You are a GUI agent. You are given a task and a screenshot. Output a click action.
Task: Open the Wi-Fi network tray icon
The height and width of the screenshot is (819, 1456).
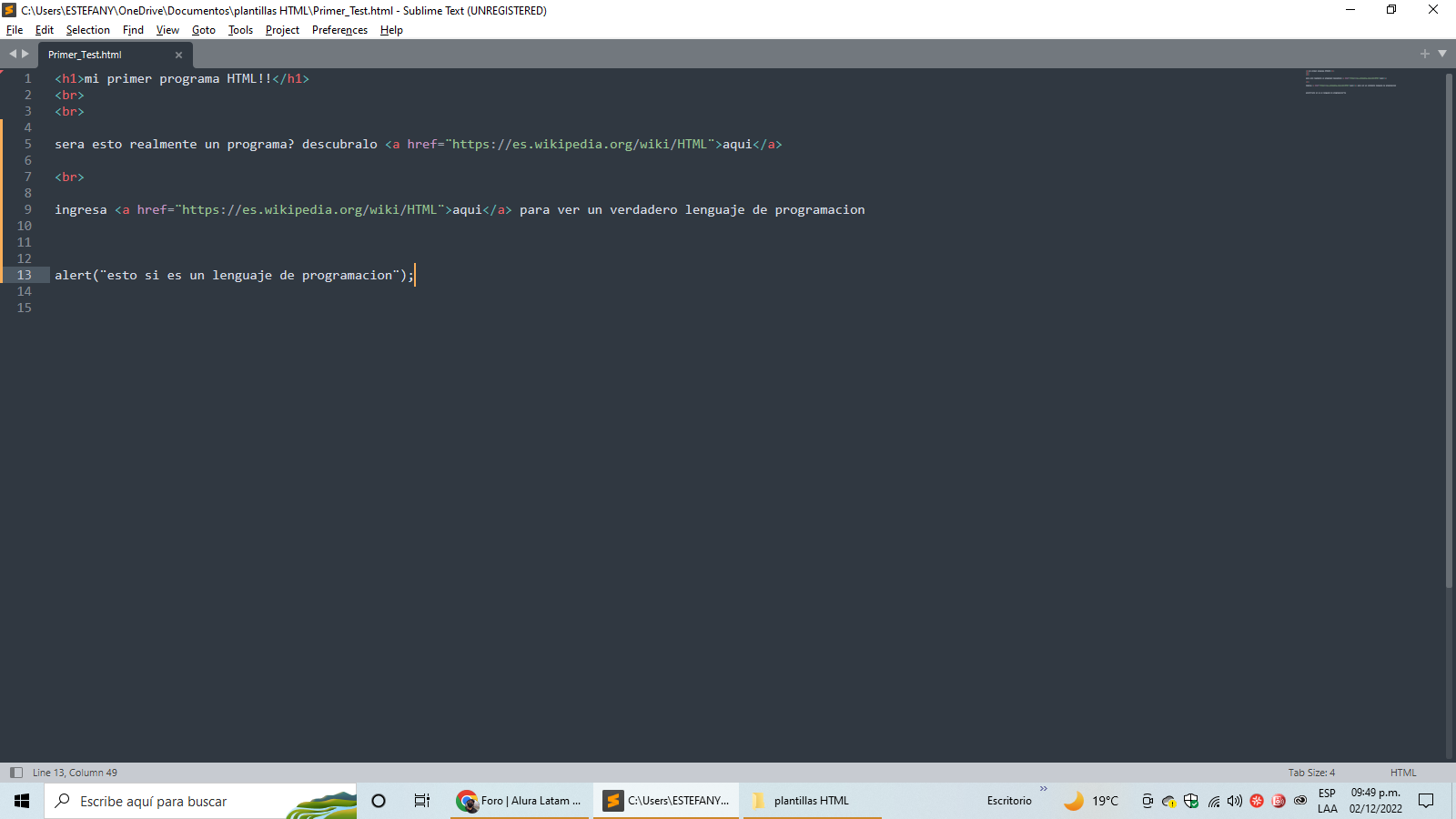(x=1214, y=801)
